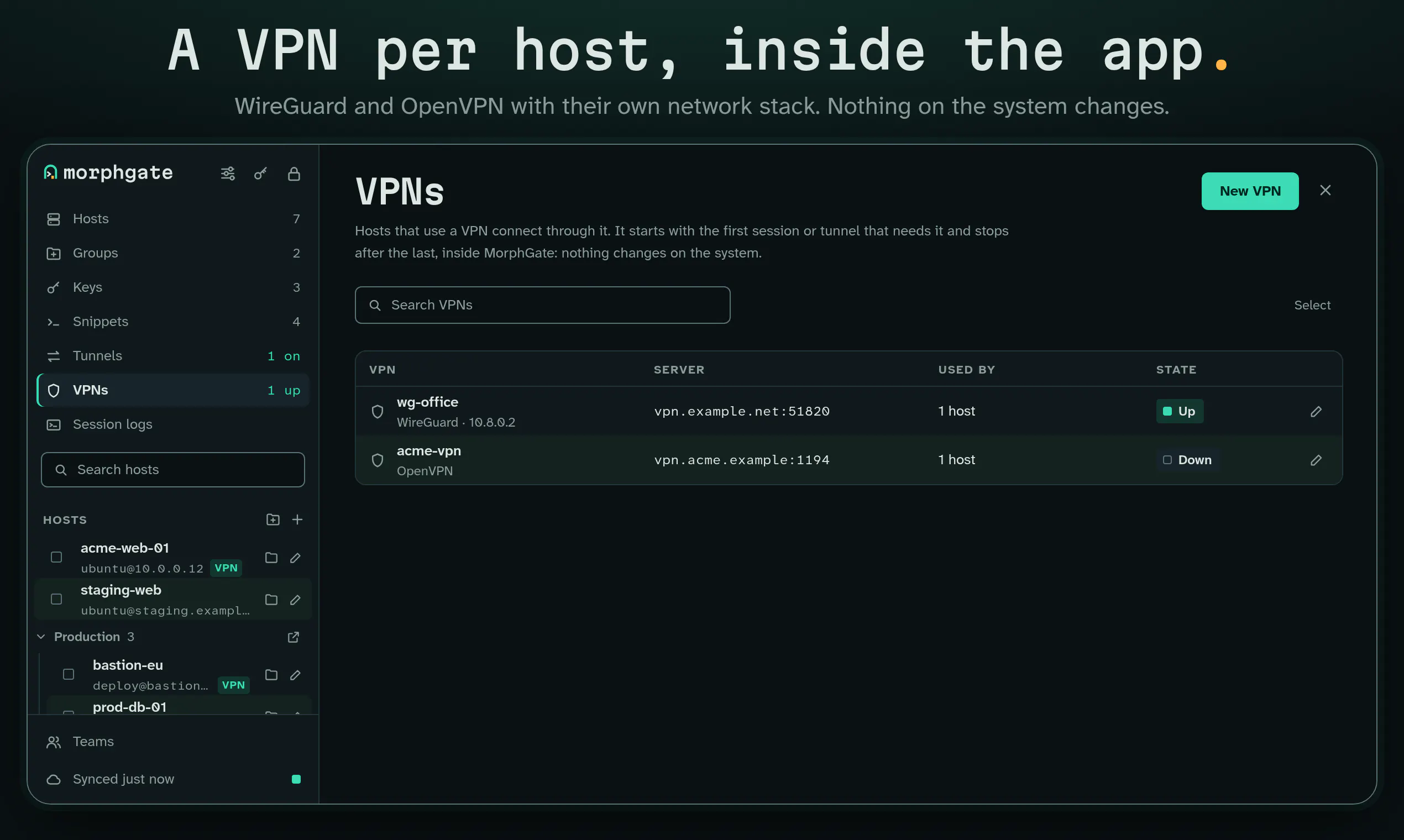Focus the Search VPNs input field

pos(542,305)
